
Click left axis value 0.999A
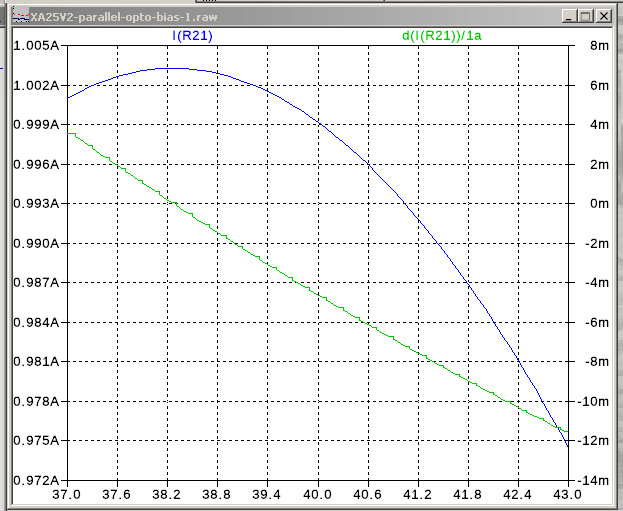[x=36, y=125]
